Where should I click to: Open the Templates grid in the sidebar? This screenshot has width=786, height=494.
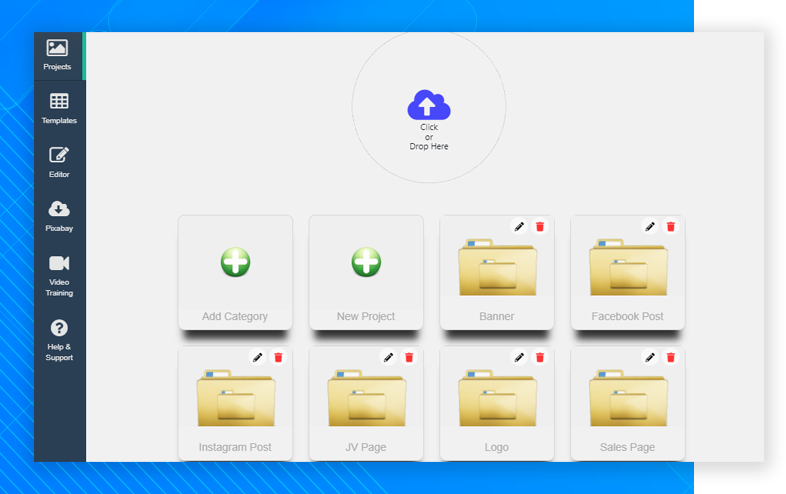[x=59, y=108]
